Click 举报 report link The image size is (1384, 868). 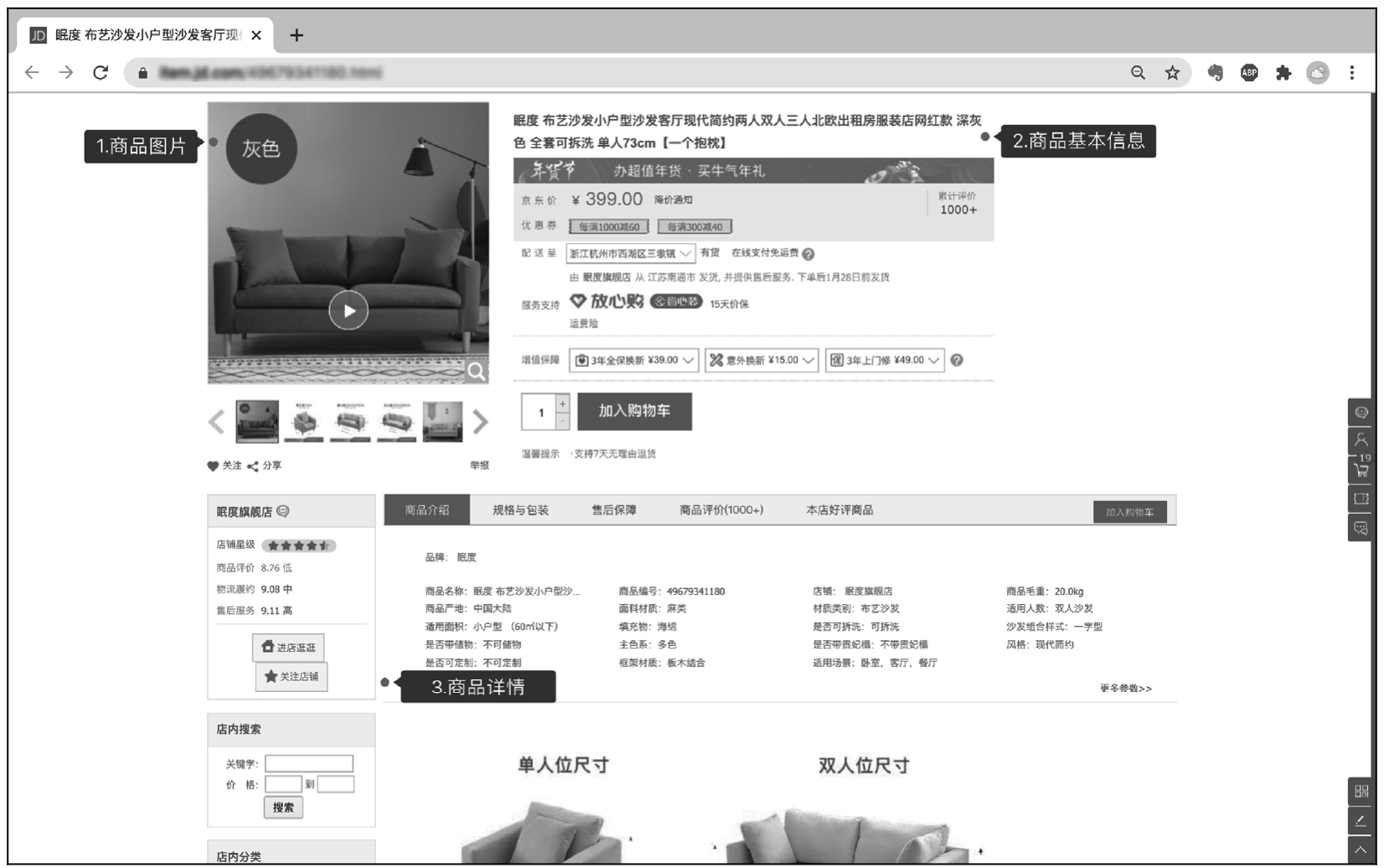click(479, 466)
